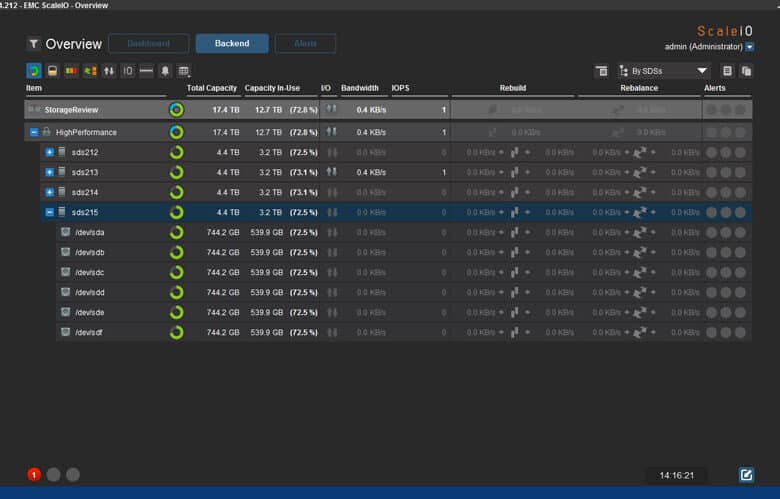Click the I/O arrows icon in the StorageReview row
This screenshot has width=780, height=499.
tap(331, 109)
